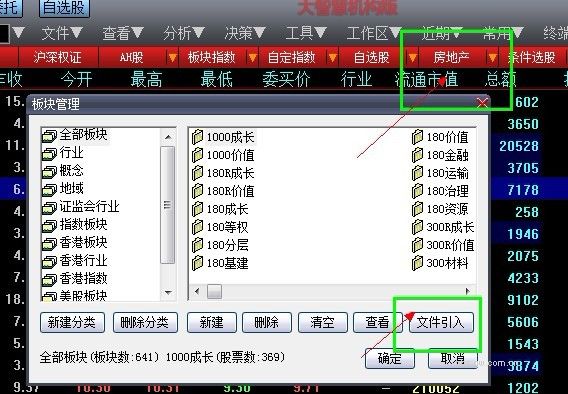Click the 新建分类 button
Image resolution: width=568 pixels, height=394 pixels.
click(x=72, y=322)
